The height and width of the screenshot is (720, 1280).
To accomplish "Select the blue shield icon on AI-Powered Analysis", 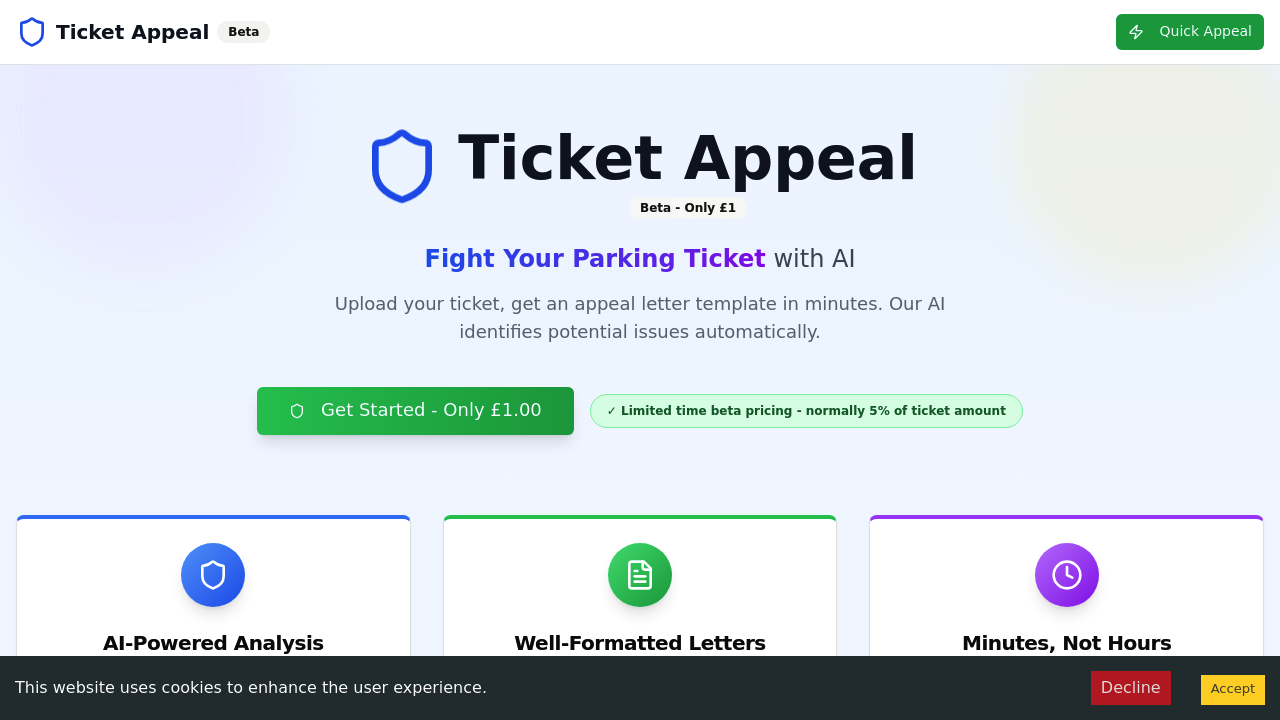I will click(213, 575).
